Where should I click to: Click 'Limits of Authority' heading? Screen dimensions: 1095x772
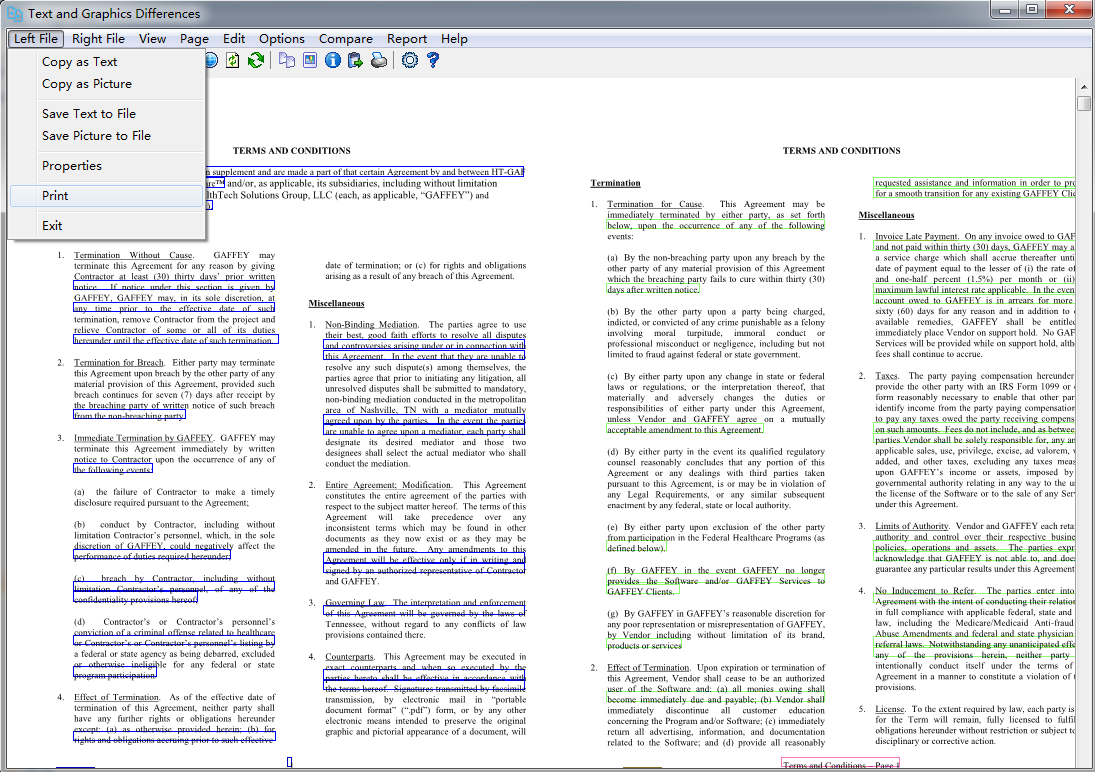coord(912,526)
